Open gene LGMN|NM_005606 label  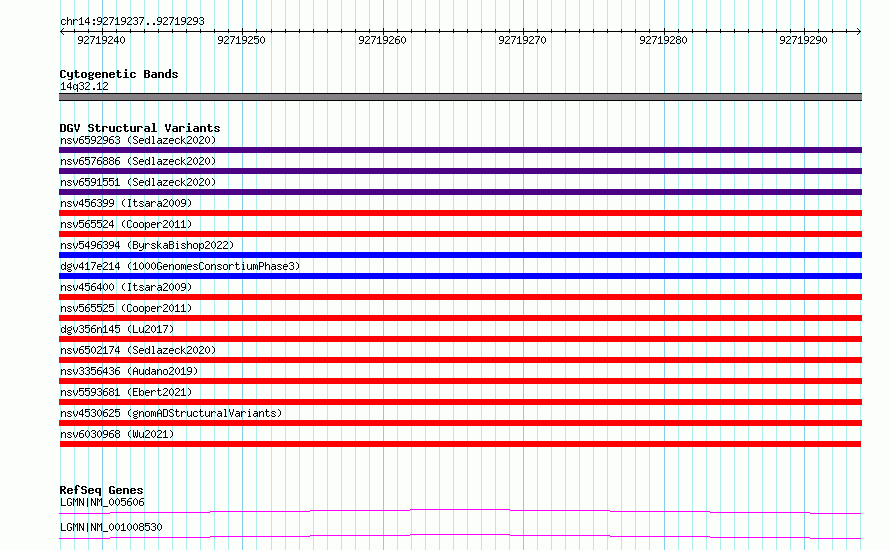pos(102,502)
